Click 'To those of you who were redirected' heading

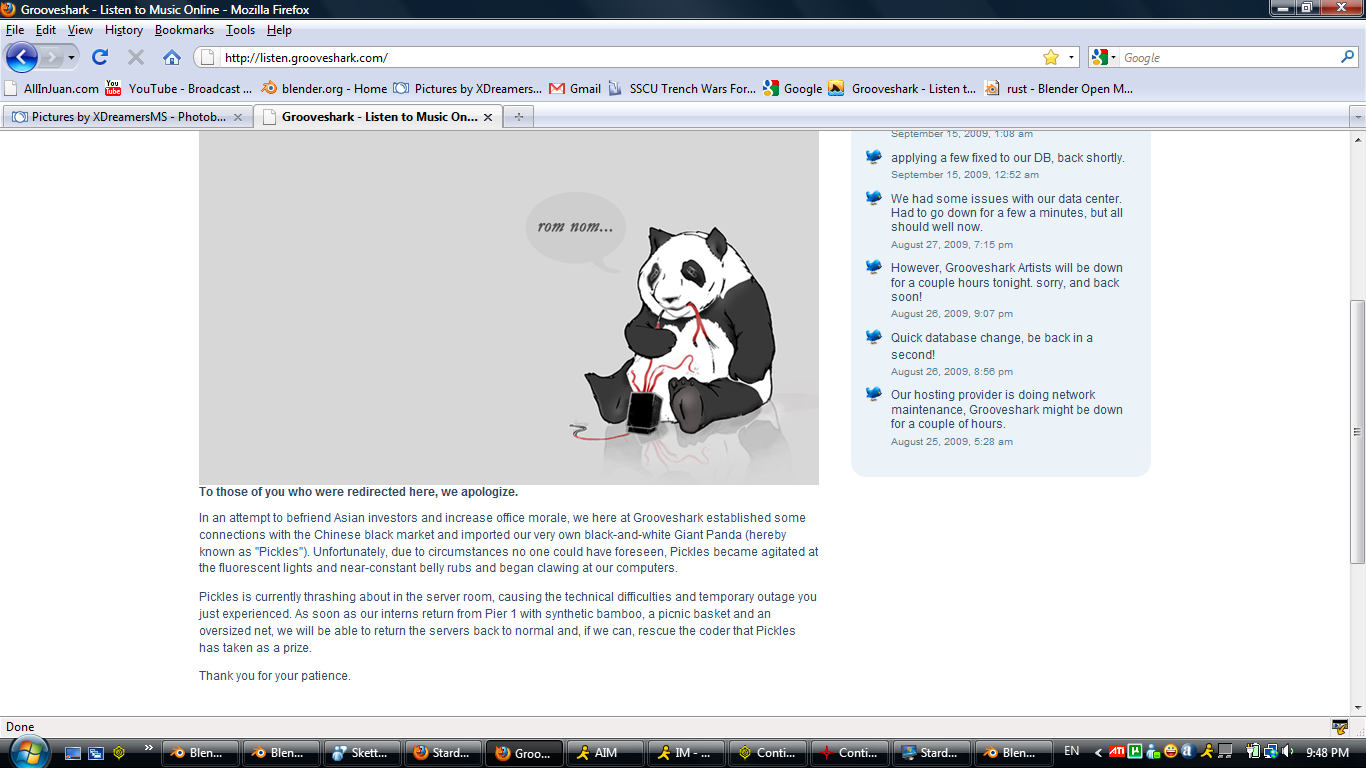(358, 492)
